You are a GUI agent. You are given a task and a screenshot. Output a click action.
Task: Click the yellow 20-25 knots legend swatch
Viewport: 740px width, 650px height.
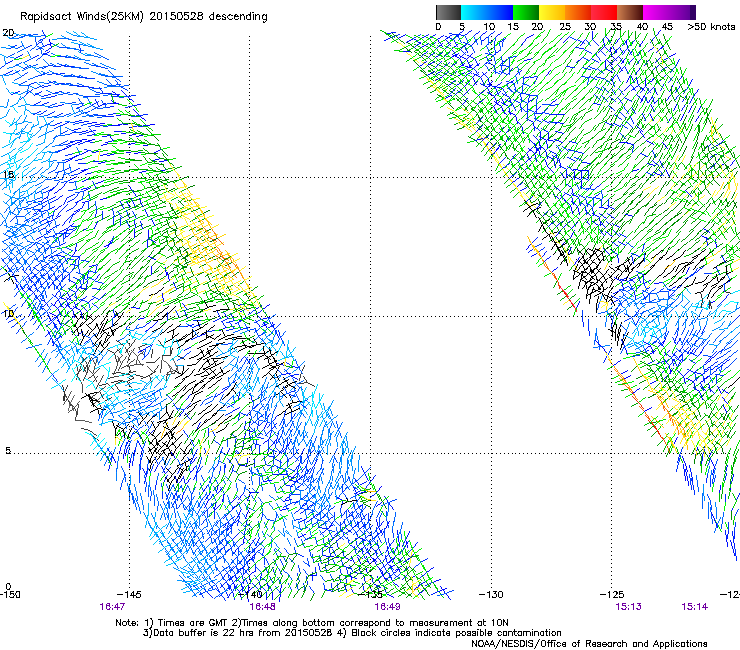pyautogui.click(x=552, y=12)
